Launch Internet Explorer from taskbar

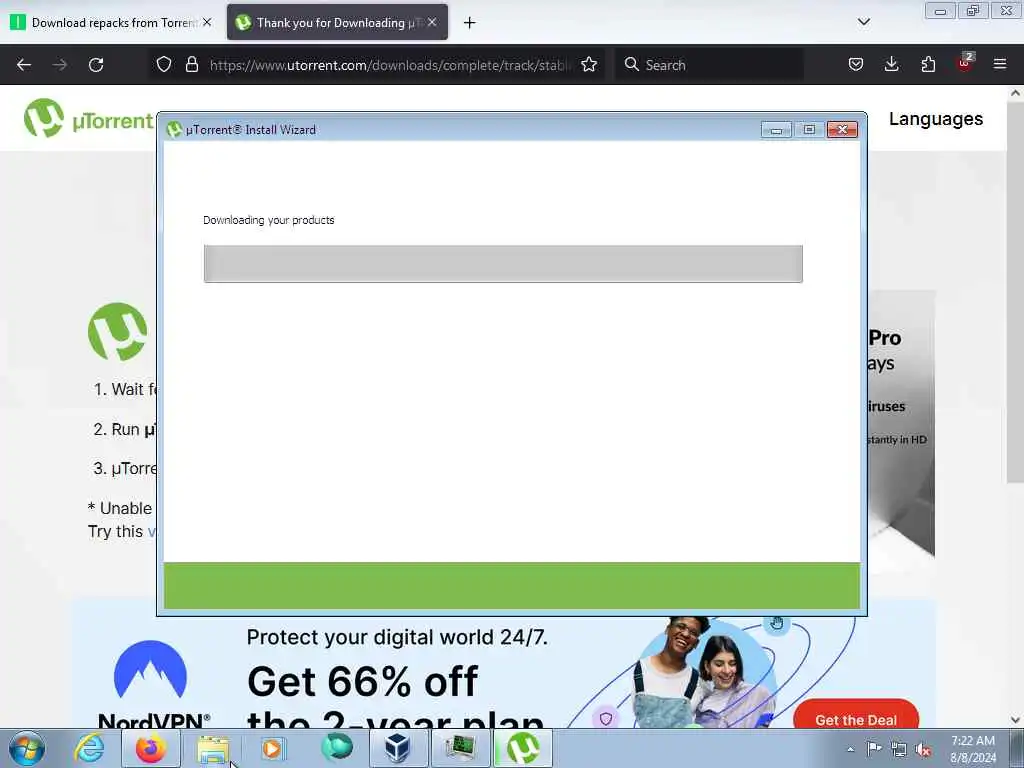[89, 748]
